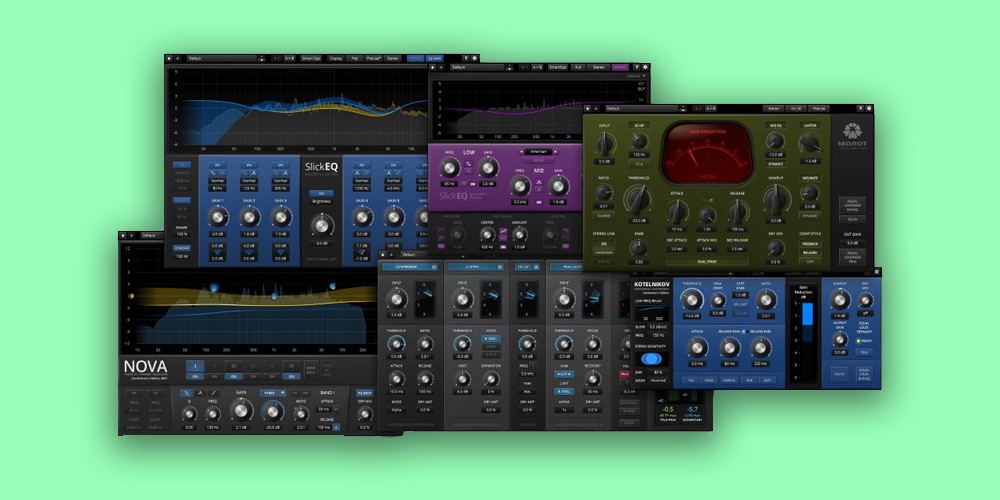Toggle Brightness ON button in SlickEQ
Image resolution: width=1000 pixels, height=500 pixels.
(x=321, y=193)
